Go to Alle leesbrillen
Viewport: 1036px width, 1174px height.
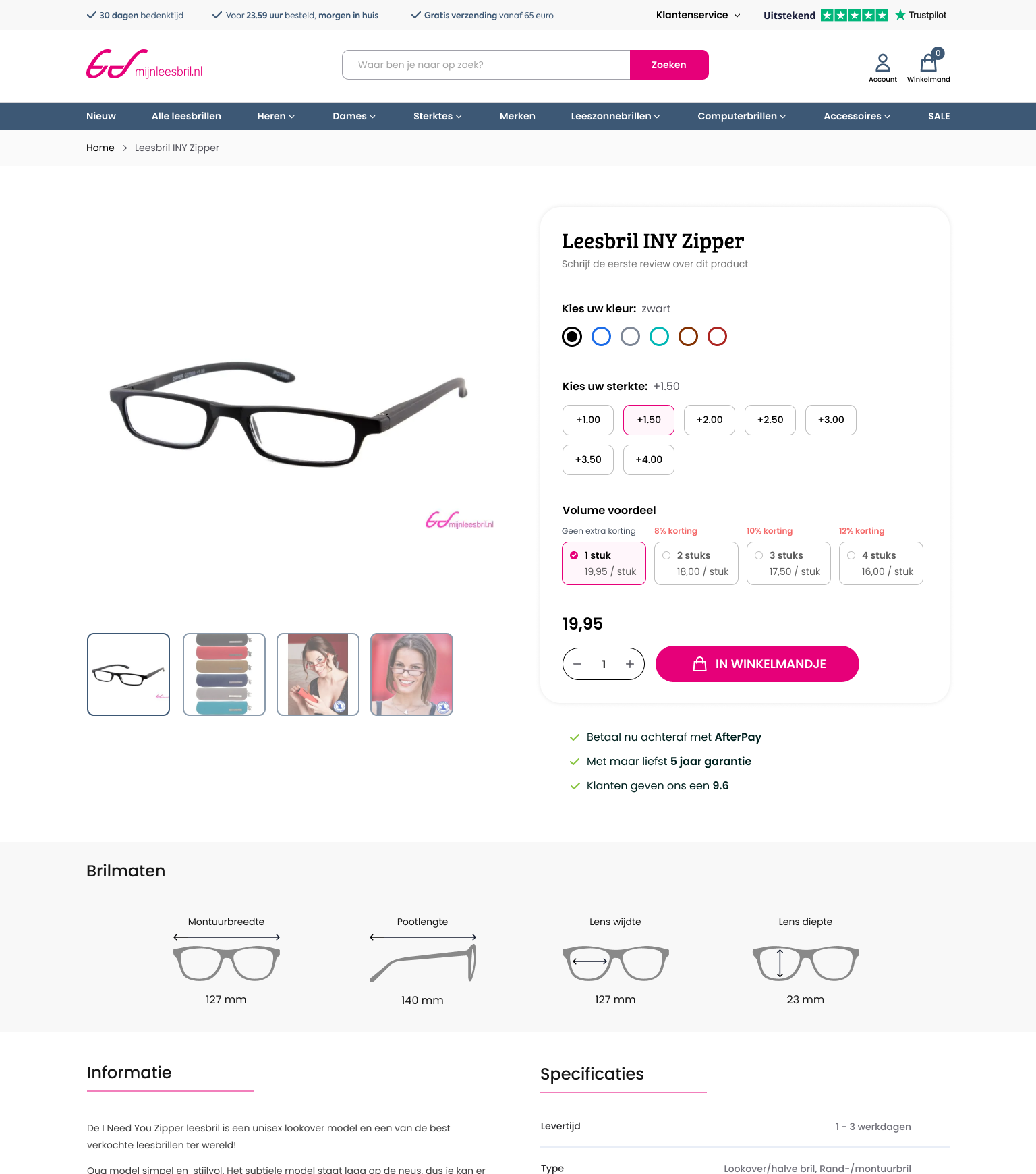pyautogui.click(x=186, y=116)
